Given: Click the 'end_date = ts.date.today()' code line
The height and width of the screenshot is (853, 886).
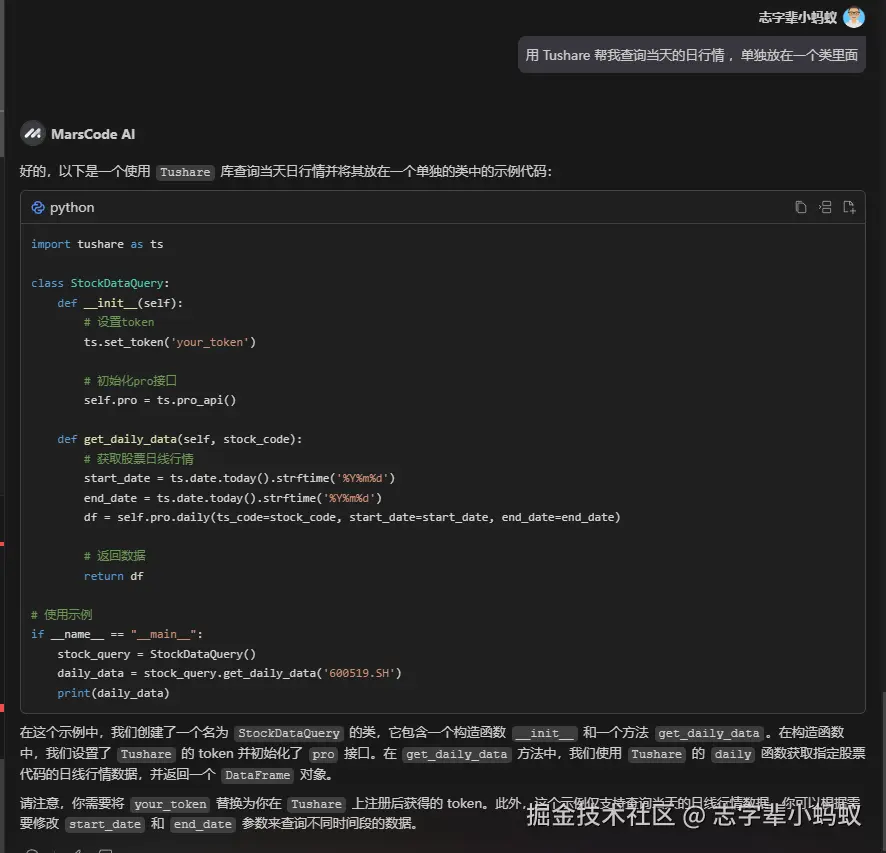Looking at the screenshot, I should (x=233, y=498).
